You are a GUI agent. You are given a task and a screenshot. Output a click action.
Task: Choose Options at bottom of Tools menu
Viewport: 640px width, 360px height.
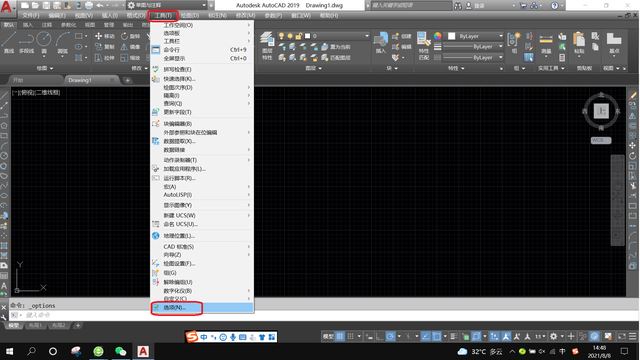tap(202, 307)
